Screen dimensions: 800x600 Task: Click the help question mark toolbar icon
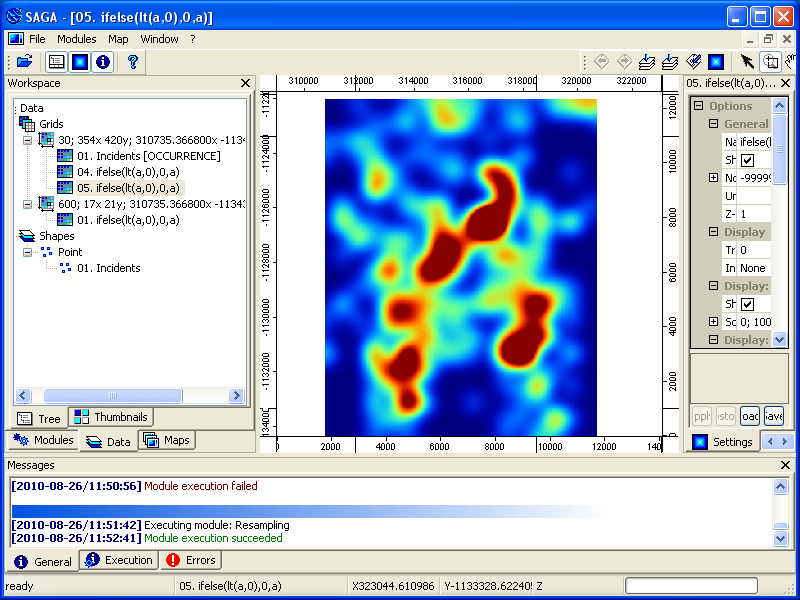coord(134,61)
